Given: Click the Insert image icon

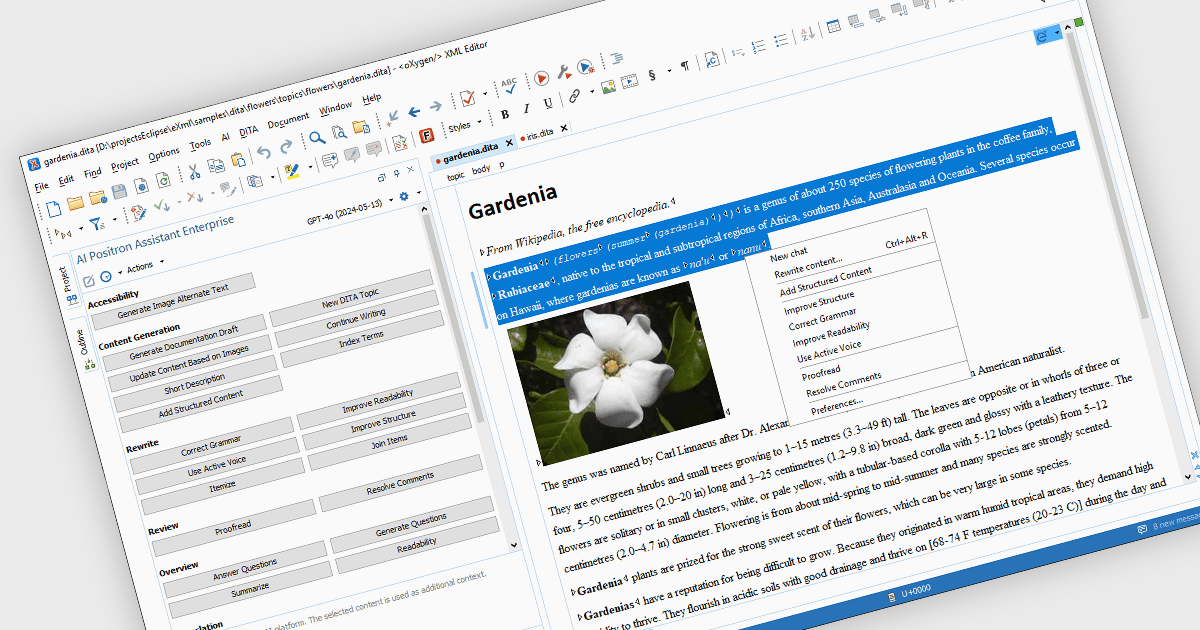Looking at the screenshot, I should tap(608, 87).
